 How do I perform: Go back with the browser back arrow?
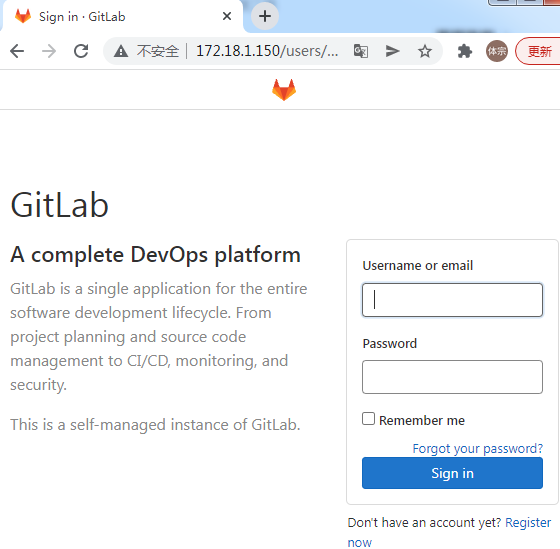pyautogui.click(x=17, y=51)
